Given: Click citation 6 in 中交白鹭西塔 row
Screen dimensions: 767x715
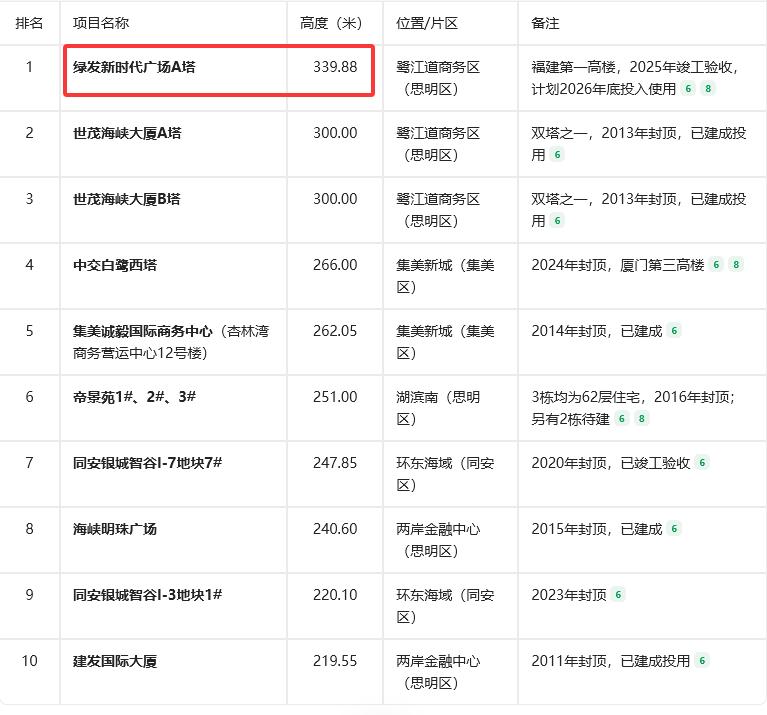Looking at the screenshot, I should (716, 265).
